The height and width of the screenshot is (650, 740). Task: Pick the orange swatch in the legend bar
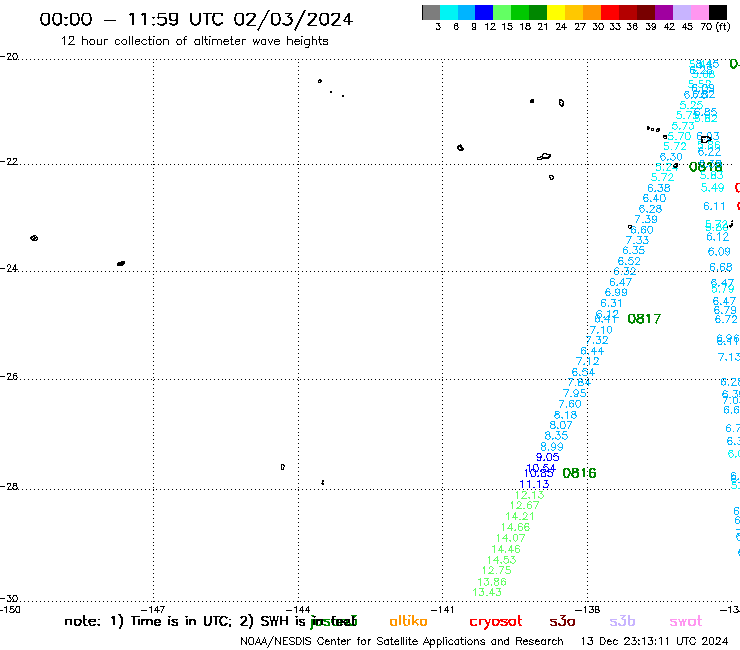pos(591,12)
